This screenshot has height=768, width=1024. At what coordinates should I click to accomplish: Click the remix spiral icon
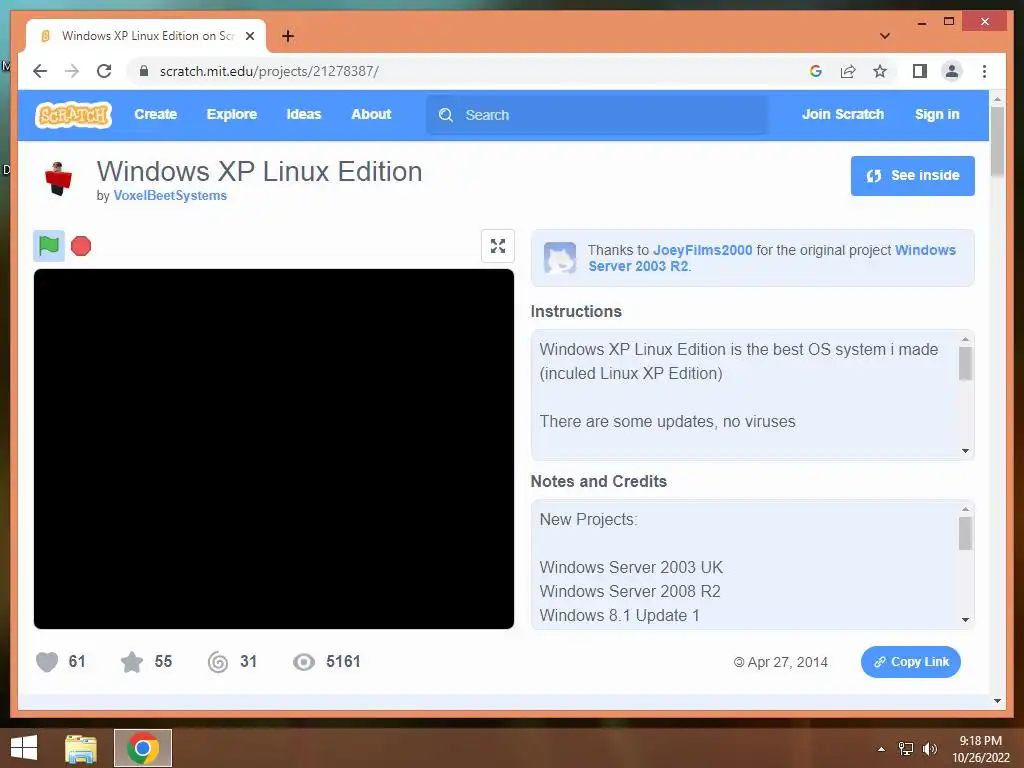(x=218, y=662)
